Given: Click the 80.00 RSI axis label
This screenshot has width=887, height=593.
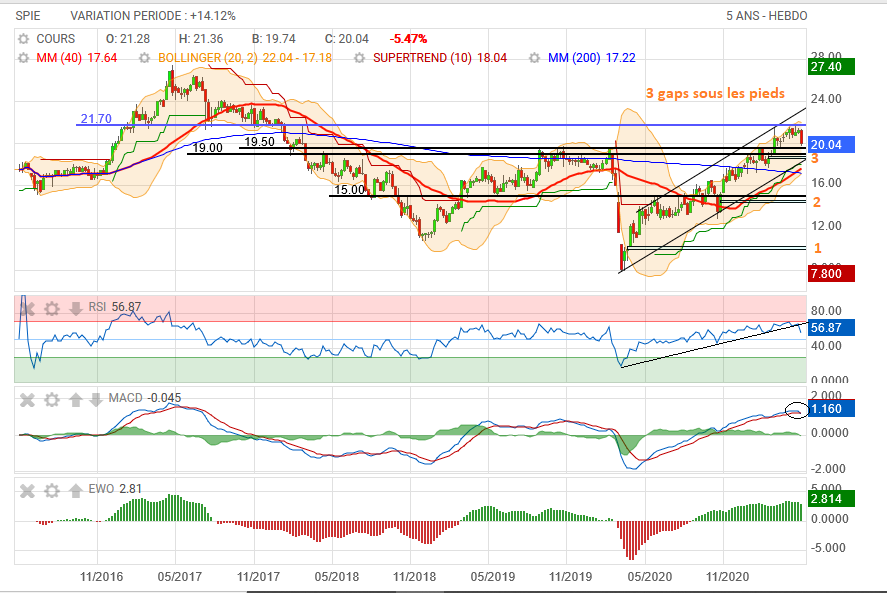Looking at the screenshot, I should (x=826, y=311).
